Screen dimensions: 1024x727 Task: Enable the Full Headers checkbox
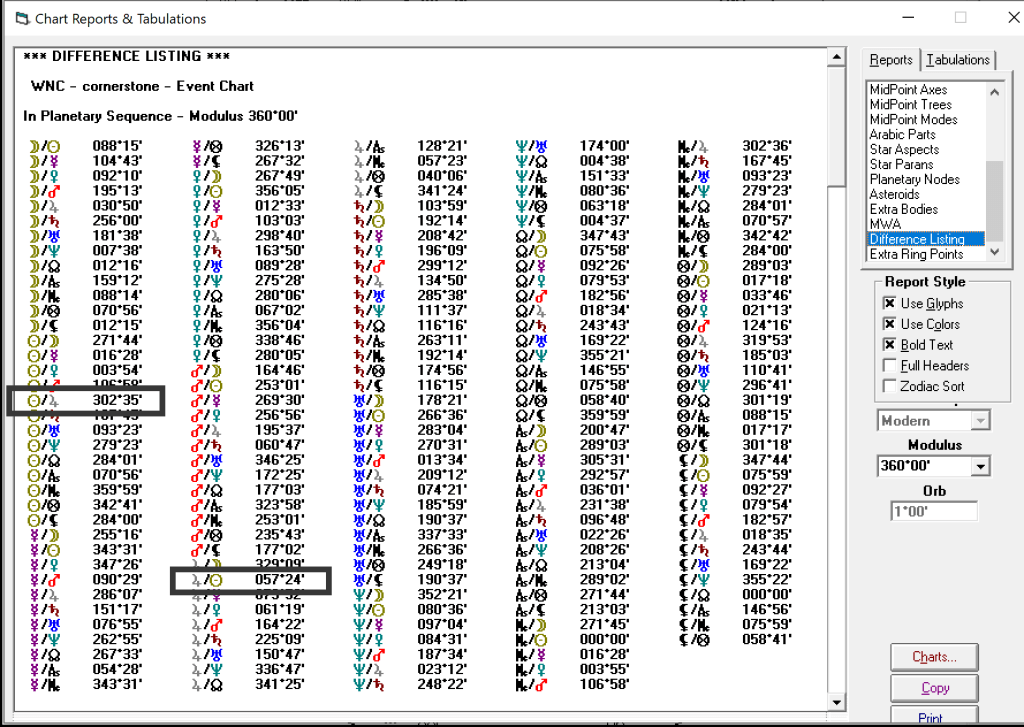point(889,366)
